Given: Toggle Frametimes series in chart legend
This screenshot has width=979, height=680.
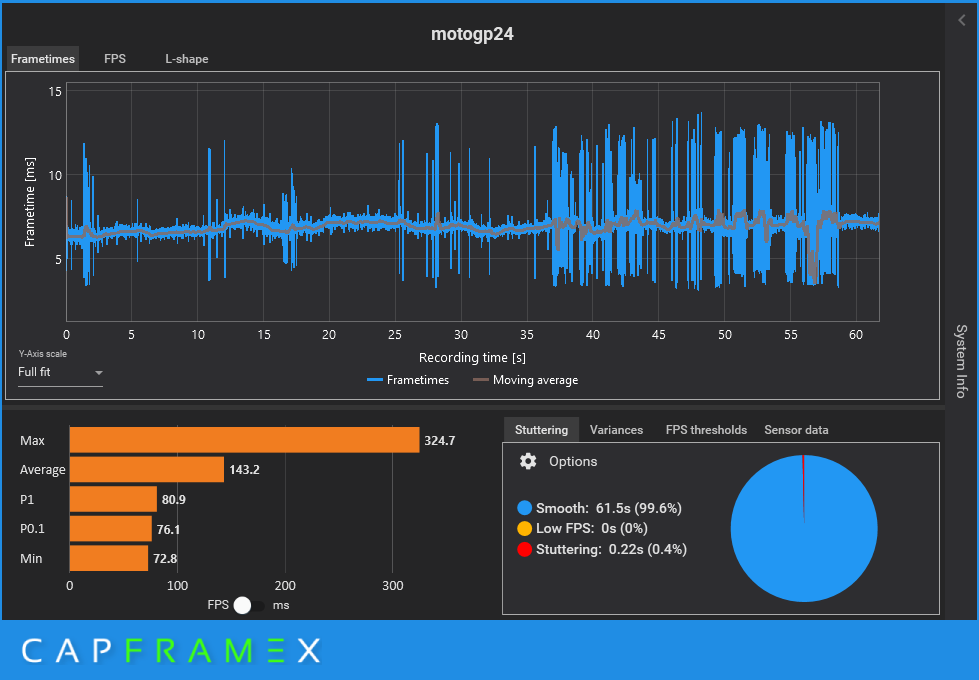Looking at the screenshot, I should (408, 380).
